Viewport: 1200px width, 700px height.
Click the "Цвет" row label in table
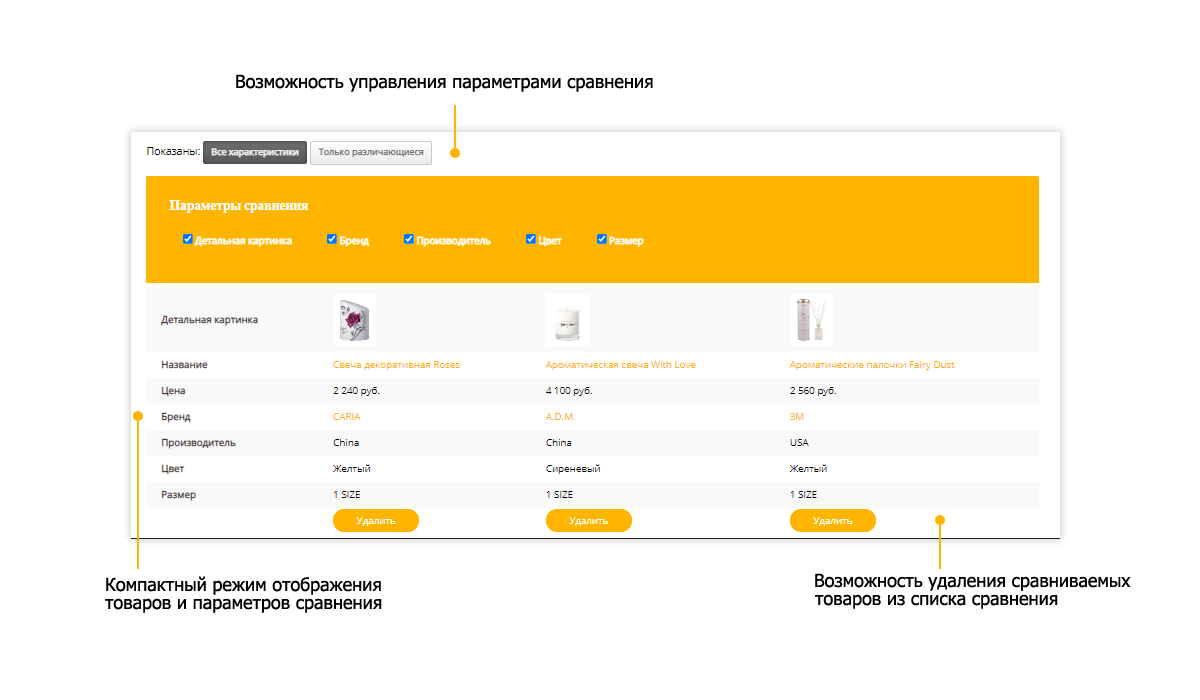173,469
